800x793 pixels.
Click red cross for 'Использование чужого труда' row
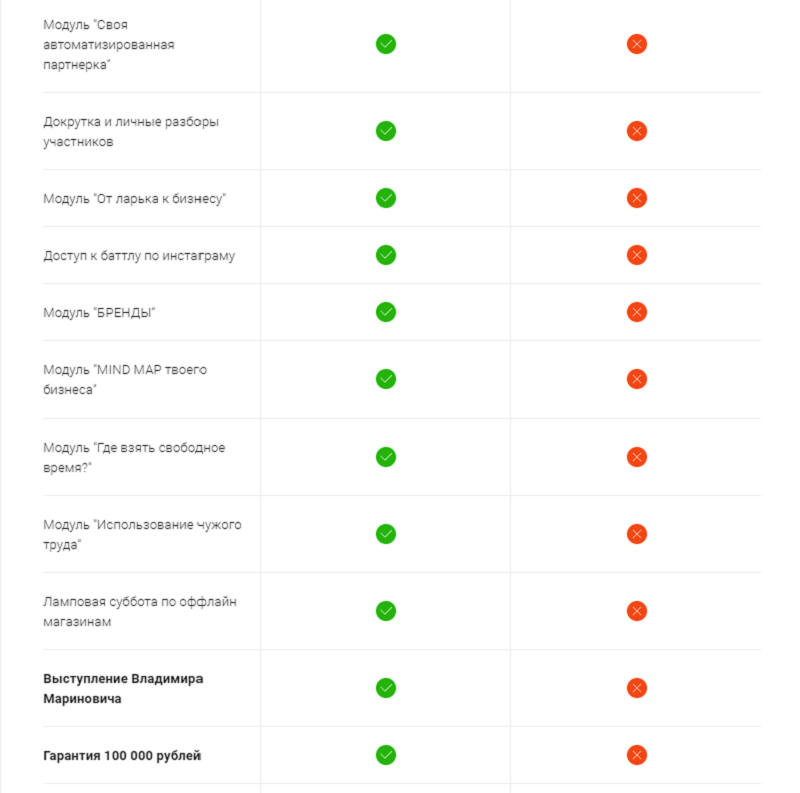pos(636,534)
